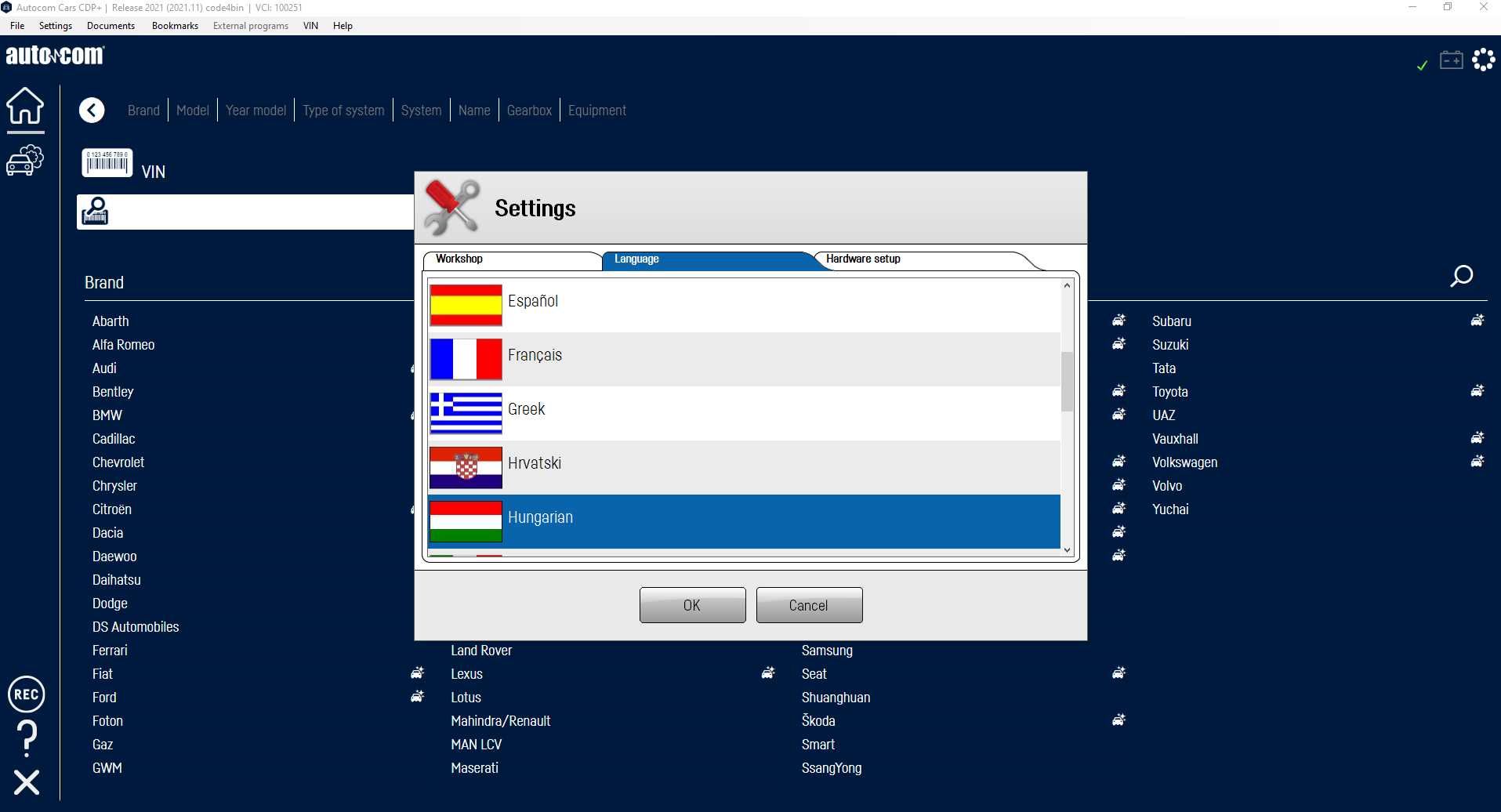
Task: Click the circular dots icon top right
Action: point(1484,60)
